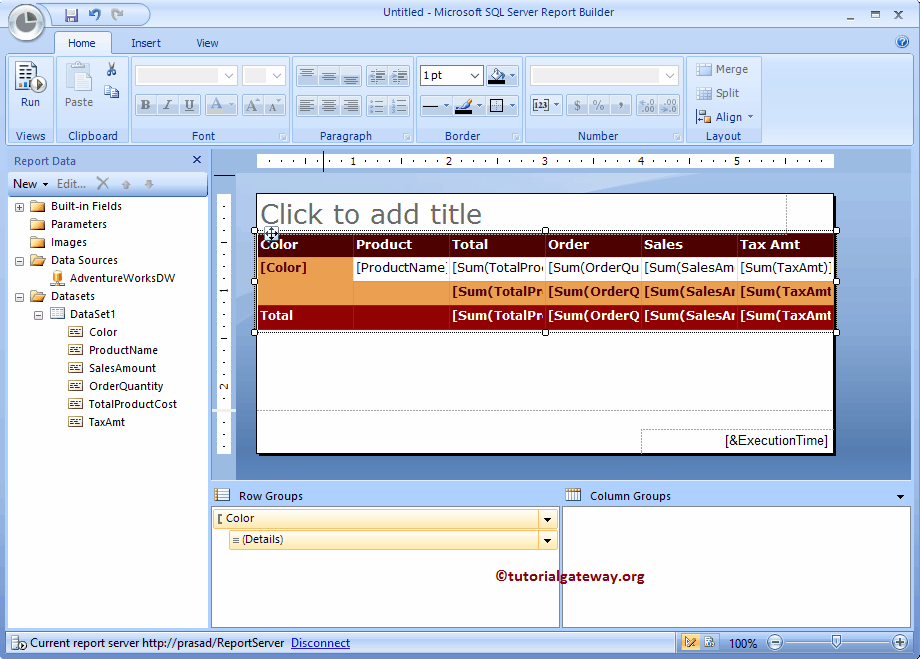
Task: Apply percent number format icon
Action: point(598,104)
